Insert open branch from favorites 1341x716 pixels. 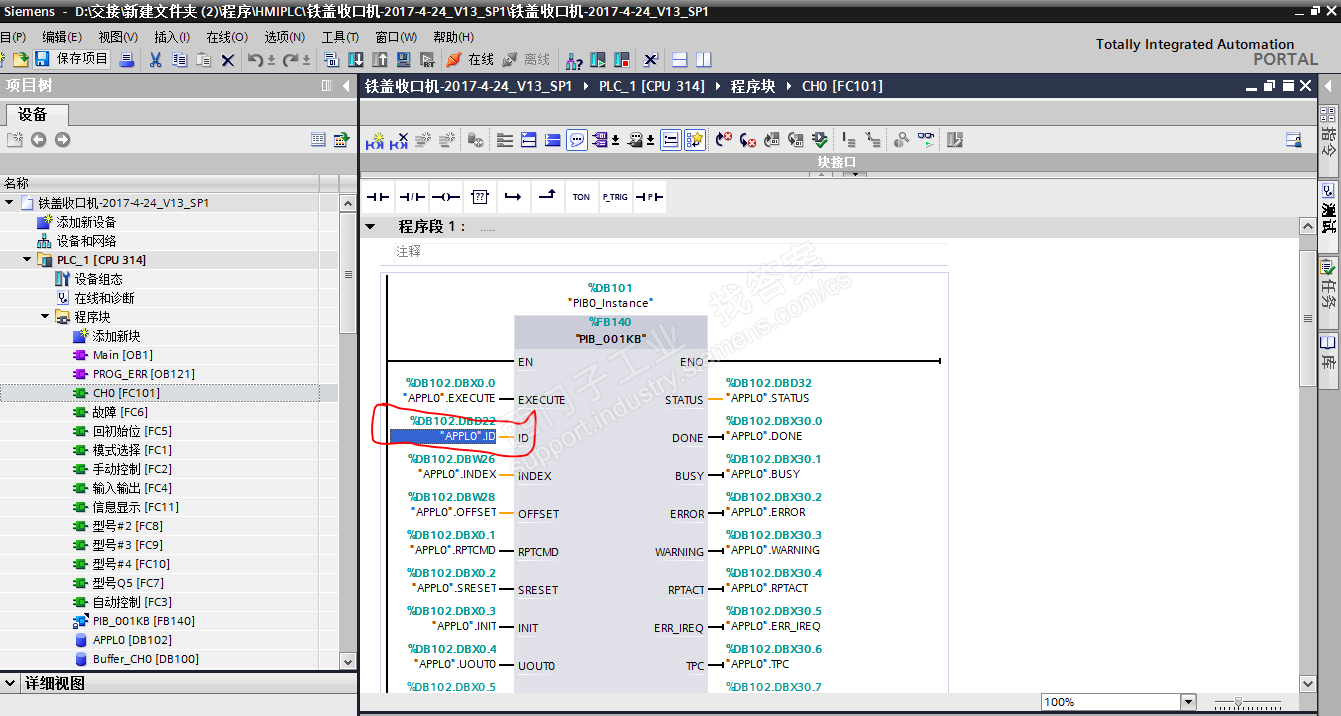[513, 197]
